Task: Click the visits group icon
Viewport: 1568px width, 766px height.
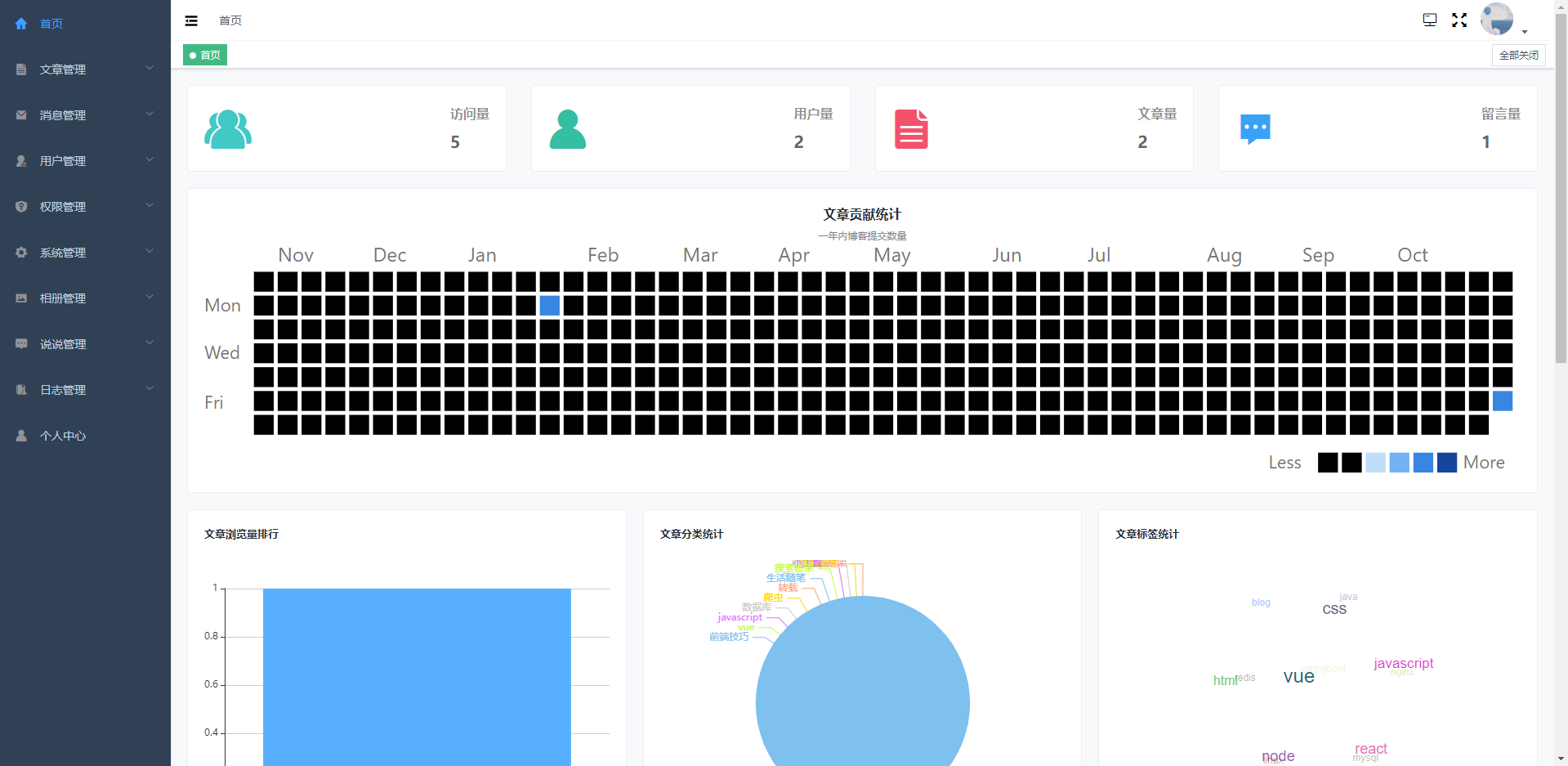Action: 228,129
